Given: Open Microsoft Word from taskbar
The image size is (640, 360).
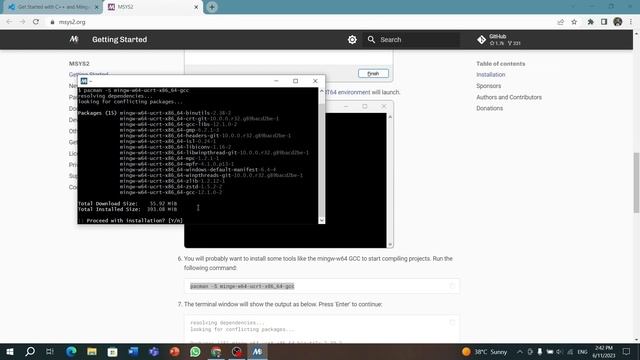Looking at the screenshot, I should point(133,351).
